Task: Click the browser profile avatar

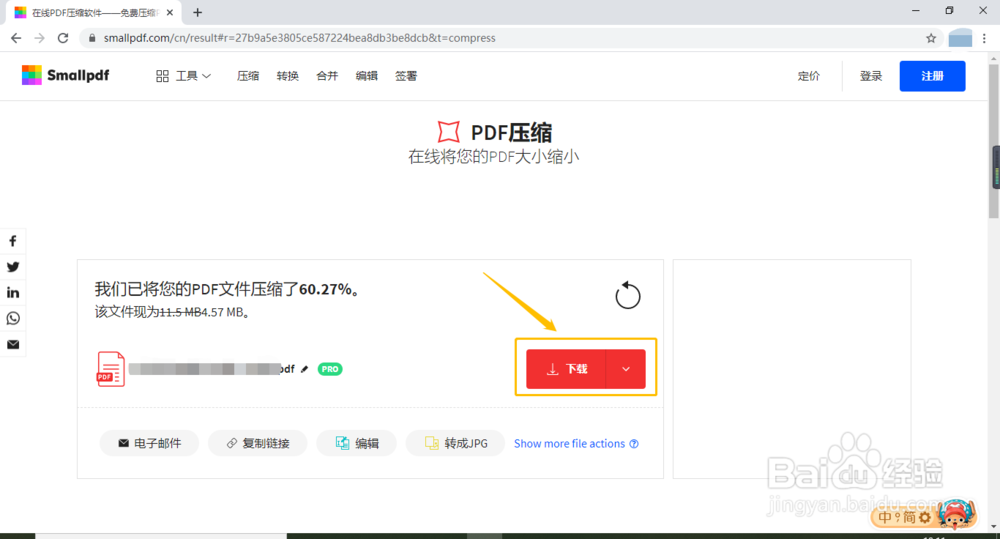Action: 960,38
